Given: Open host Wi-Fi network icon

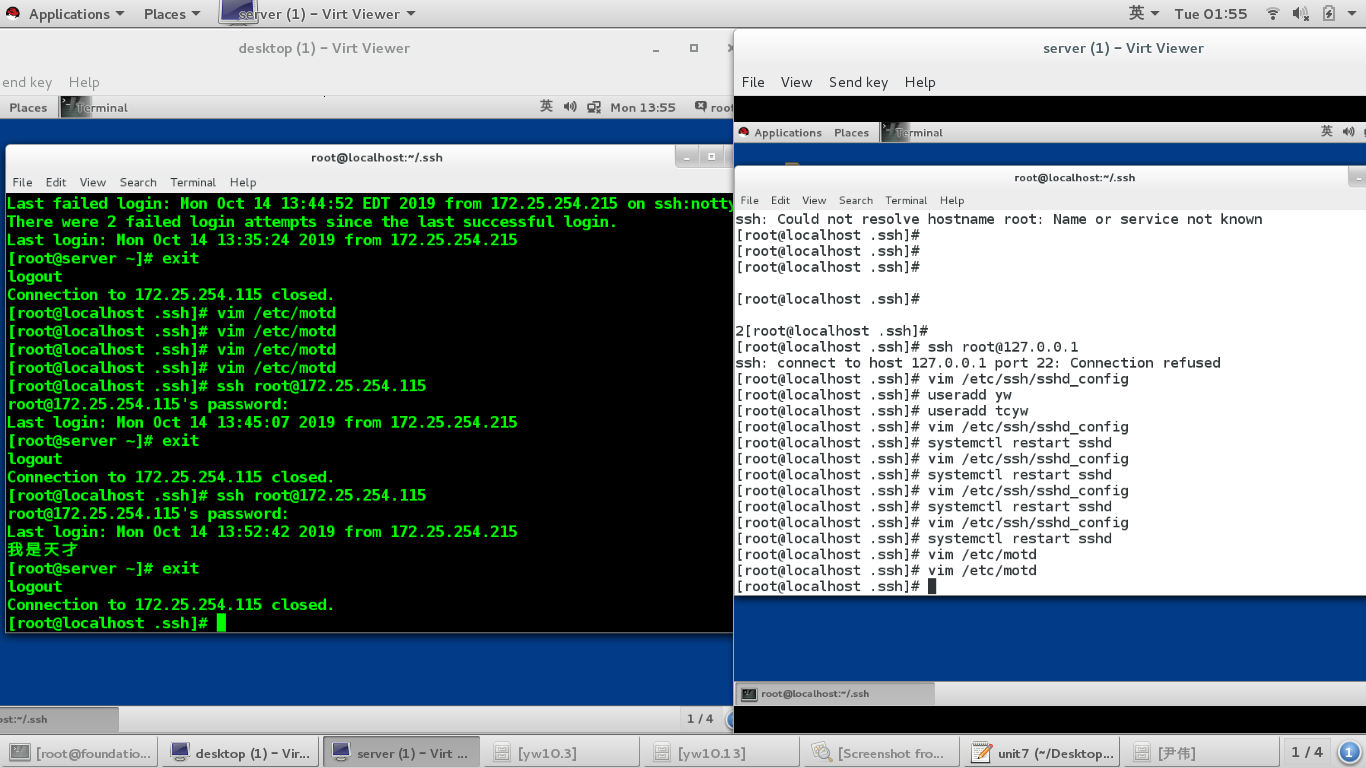Looking at the screenshot, I should 1273,14.
